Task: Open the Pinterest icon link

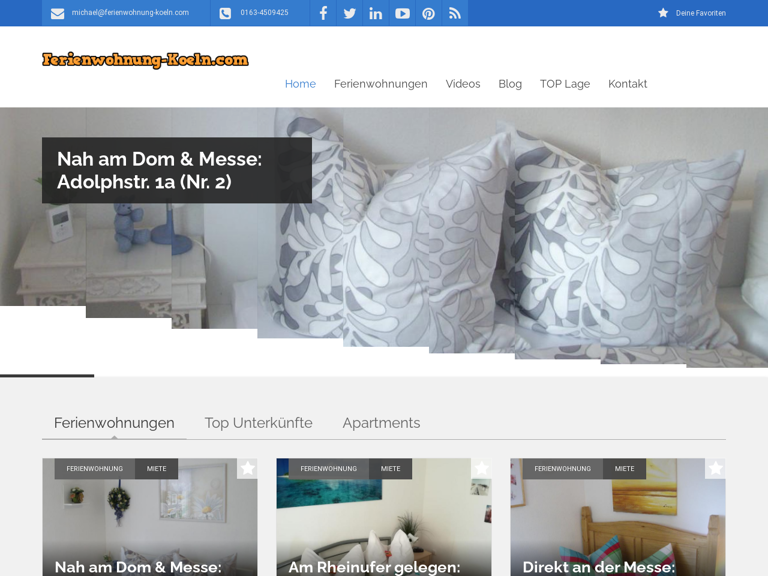Action: click(428, 13)
